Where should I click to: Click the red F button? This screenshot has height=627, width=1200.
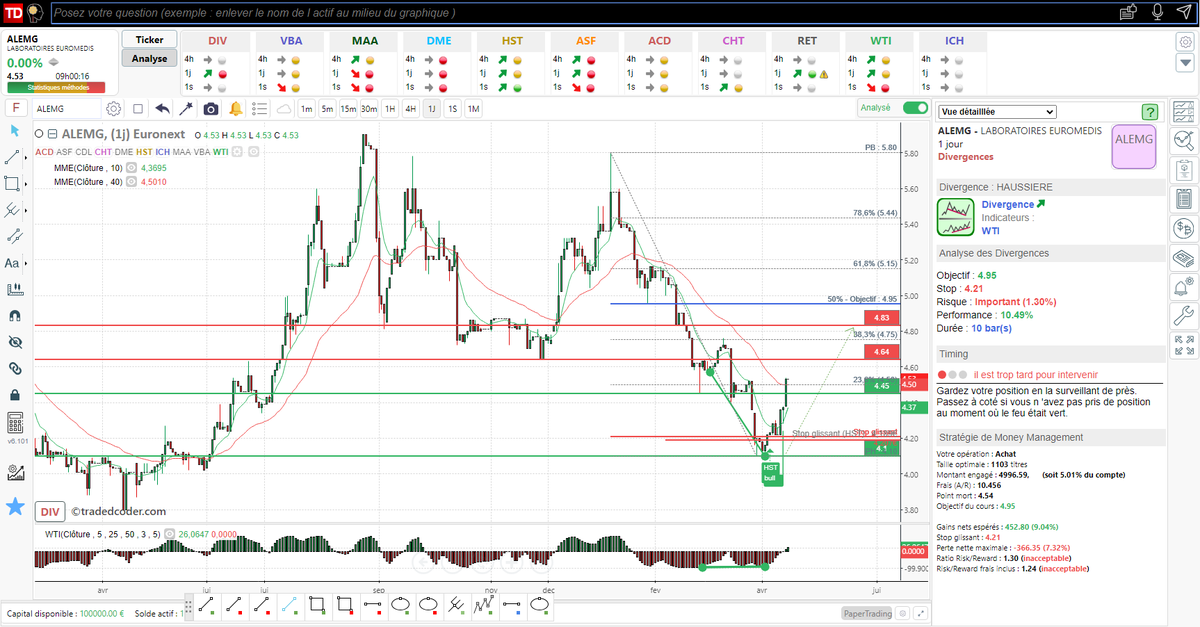point(16,107)
